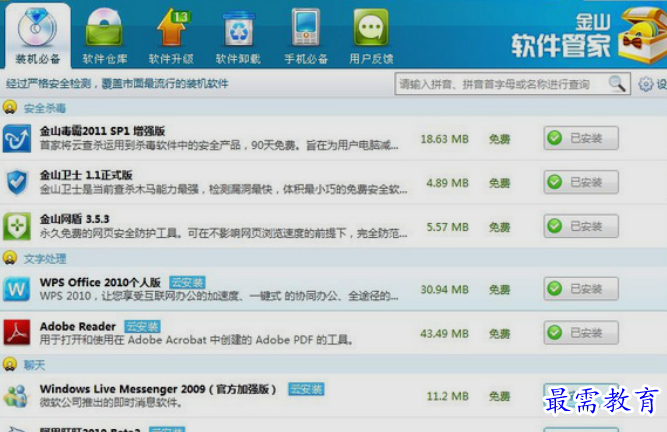Open the 用户反馈 tab

point(371,36)
